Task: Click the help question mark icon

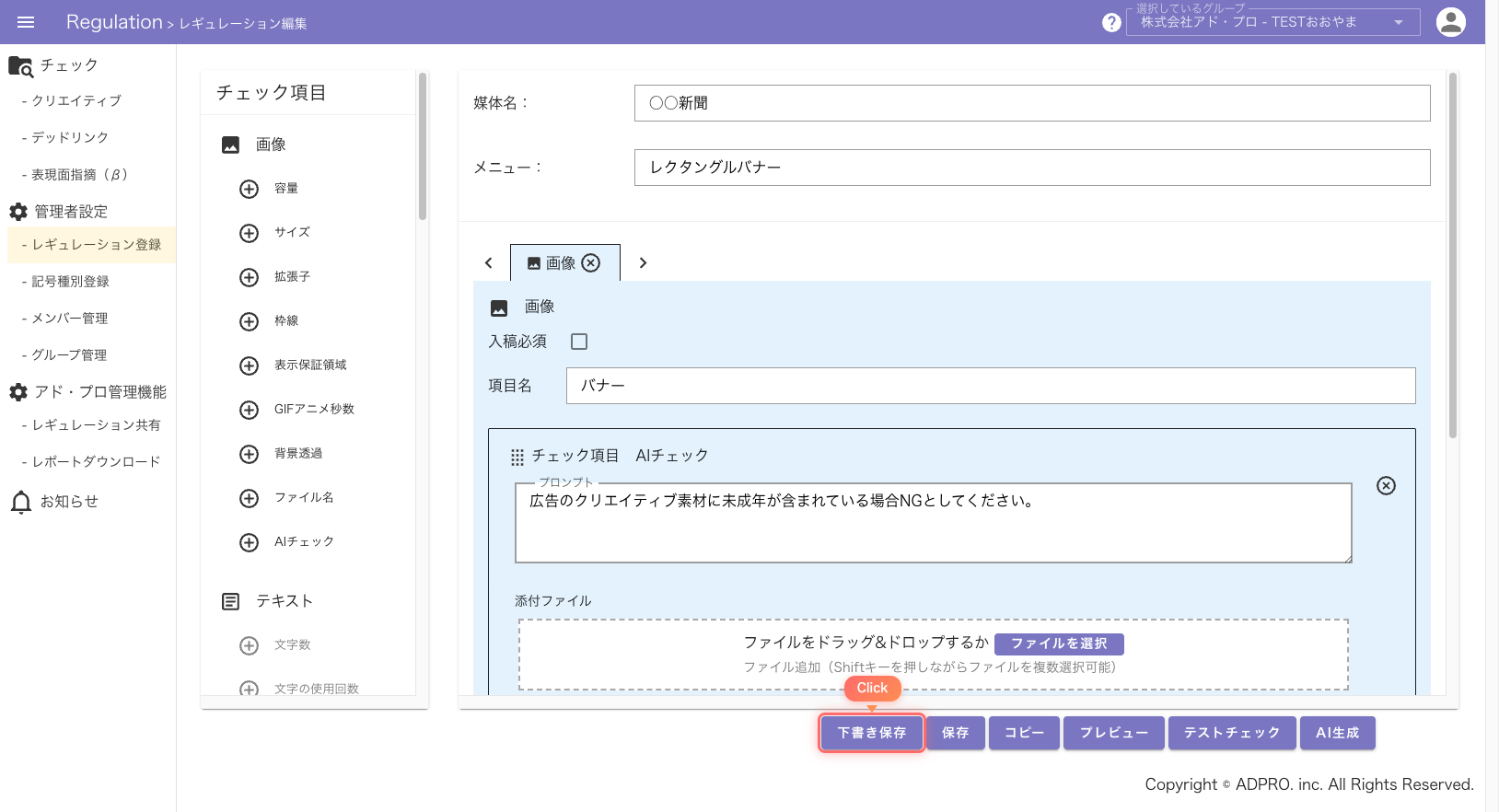Action: click(1111, 23)
